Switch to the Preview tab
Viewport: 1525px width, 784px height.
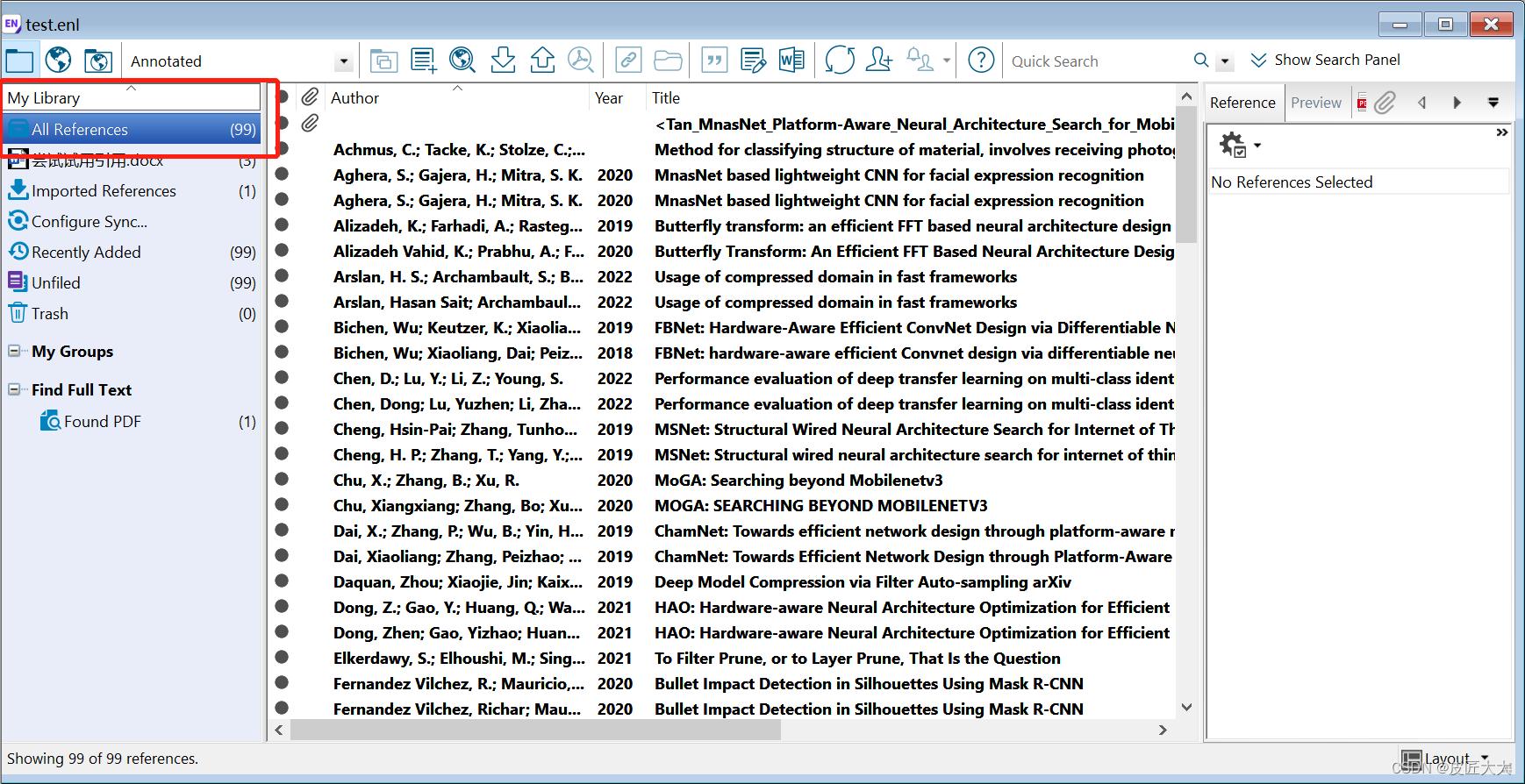pos(1316,103)
